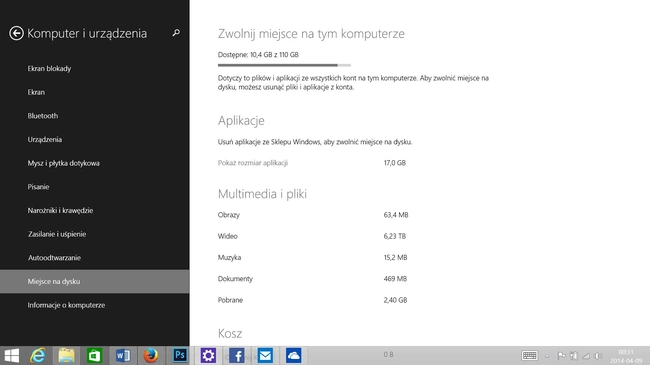
Task: Click the battery power tray icon
Action: [574, 355]
